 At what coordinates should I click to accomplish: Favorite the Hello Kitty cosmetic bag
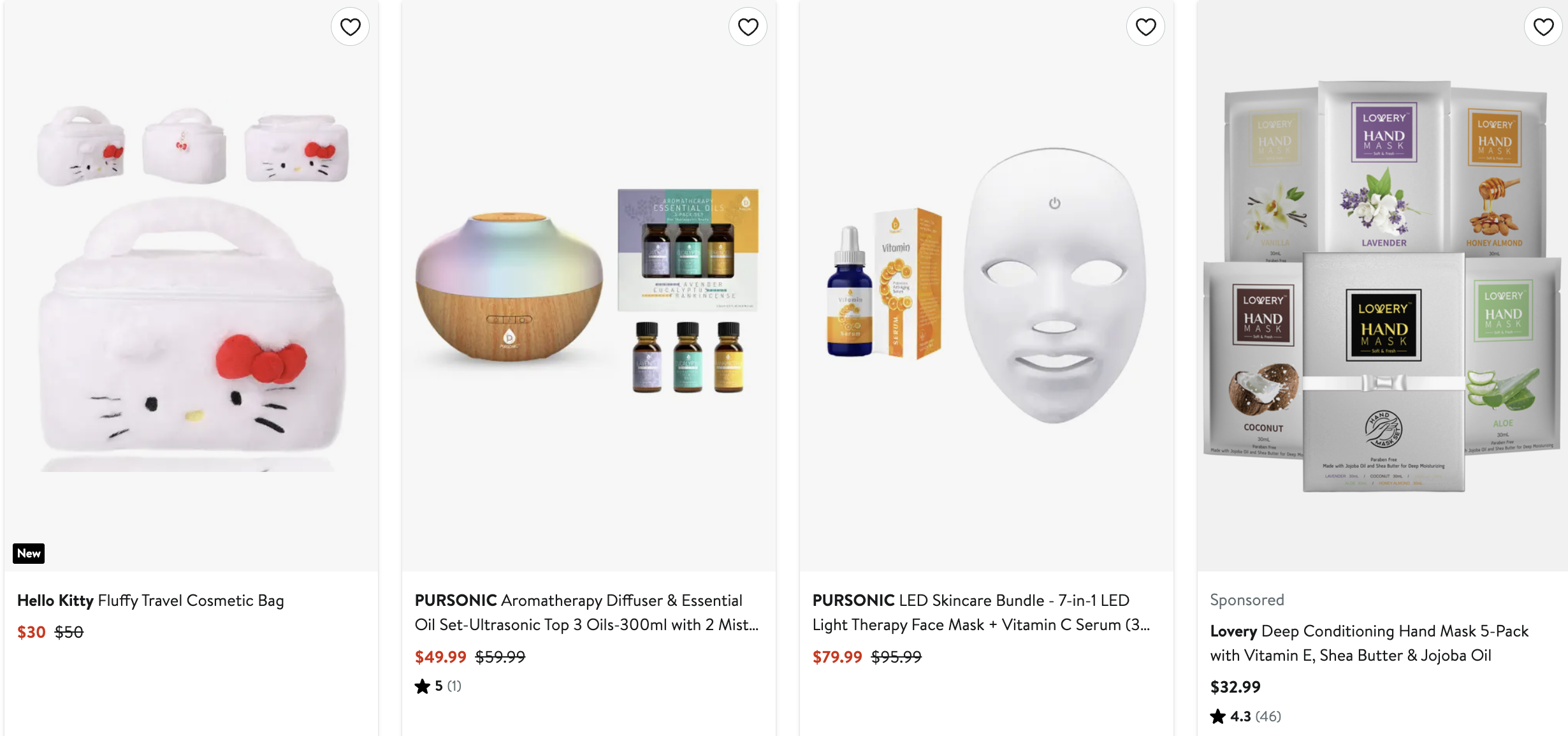click(x=350, y=27)
